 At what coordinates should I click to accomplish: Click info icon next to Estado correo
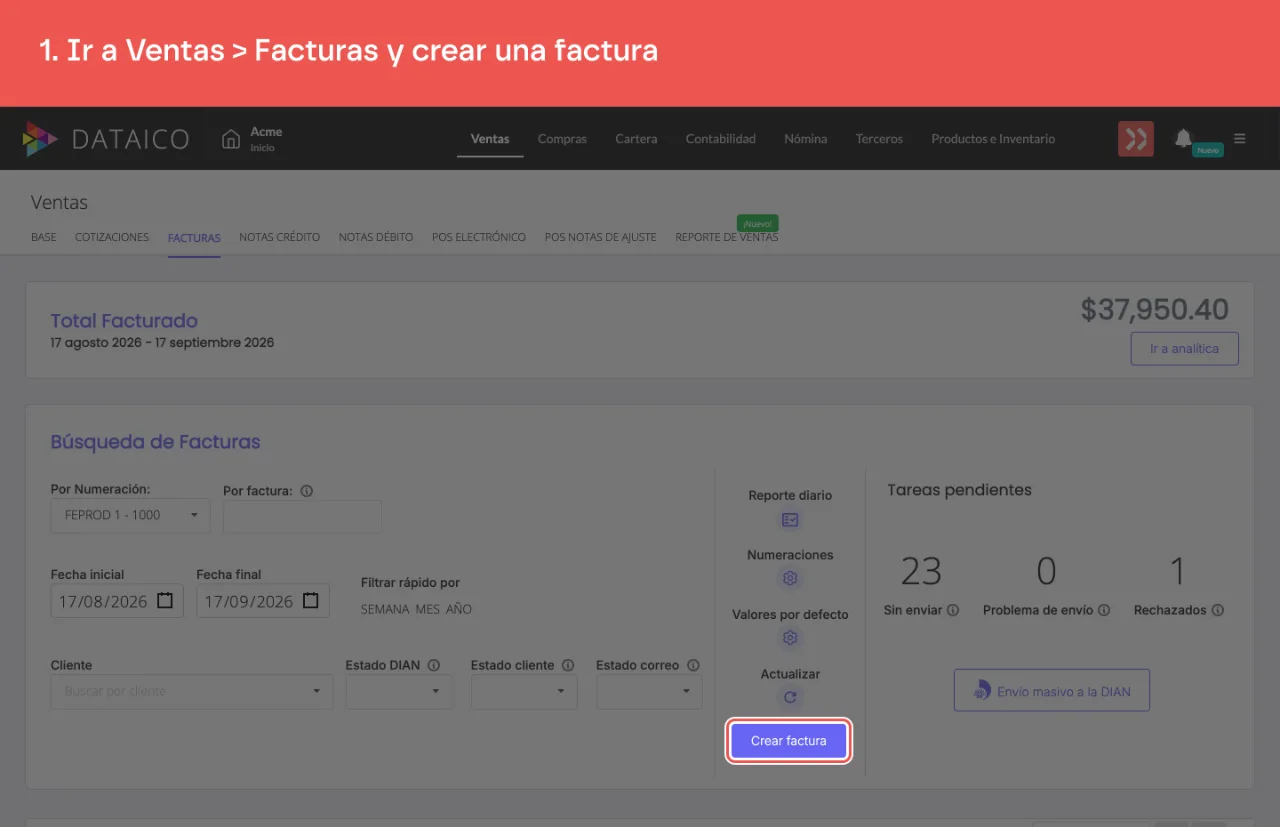[x=693, y=665]
